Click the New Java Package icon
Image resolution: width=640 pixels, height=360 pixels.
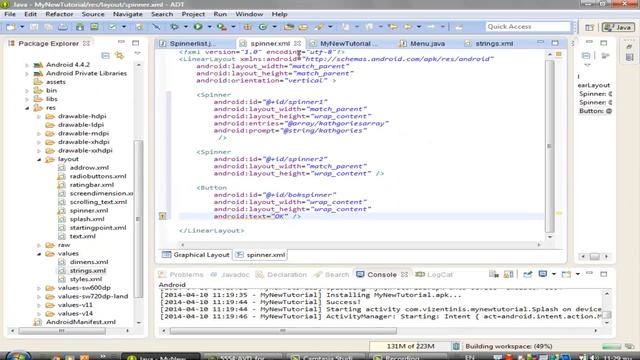point(248,27)
